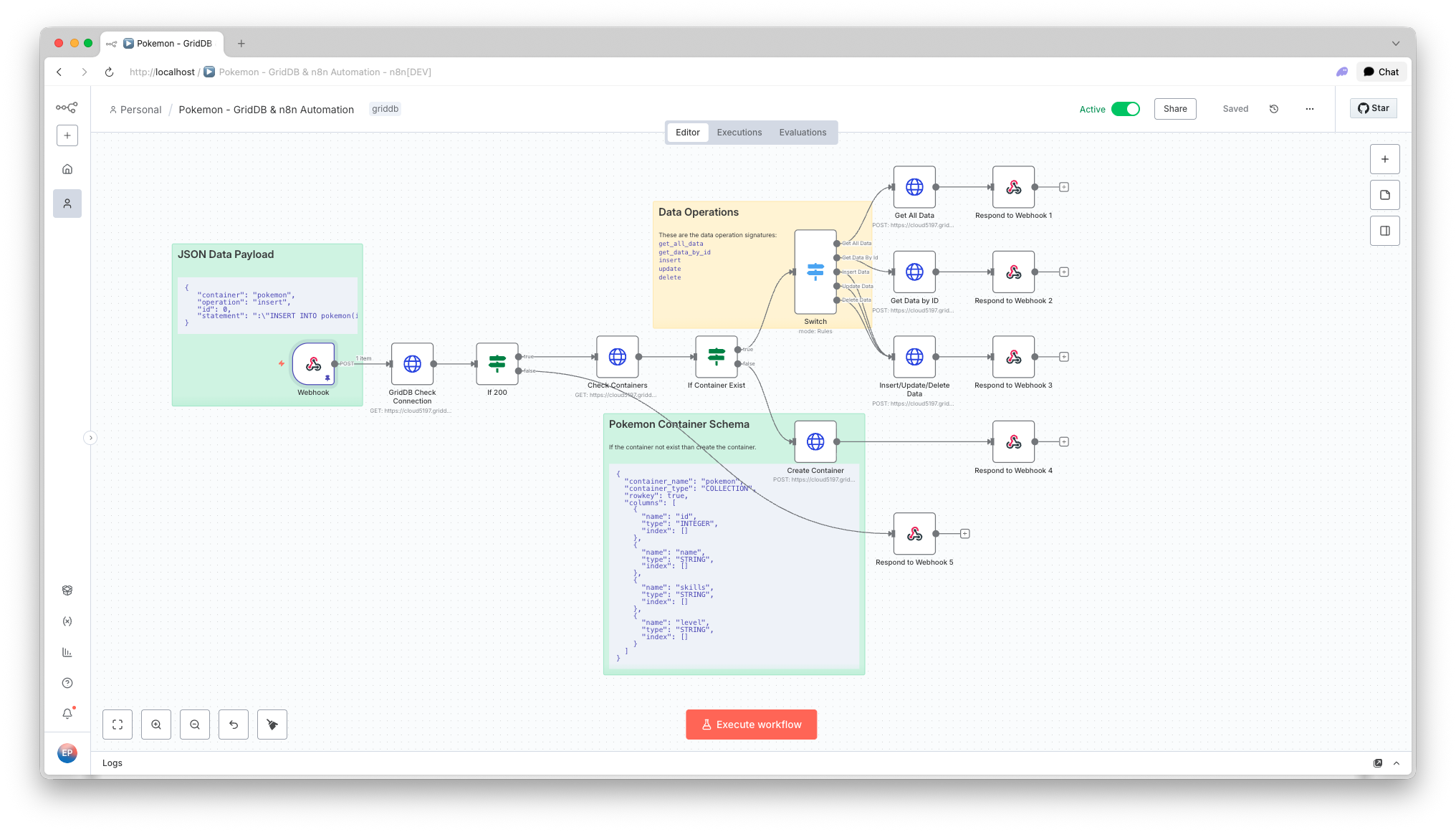The width and height of the screenshot is (1456, 832).
Task: Select the If 200 node
Action: [x=497, y=364]
